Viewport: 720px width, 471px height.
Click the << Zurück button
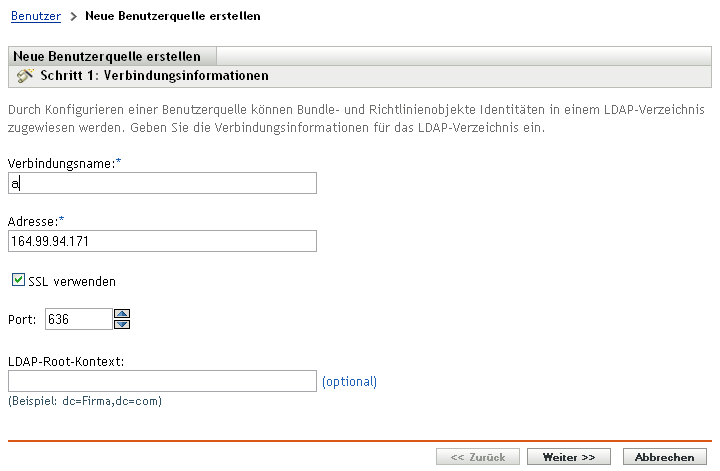[x=477, y=457]
